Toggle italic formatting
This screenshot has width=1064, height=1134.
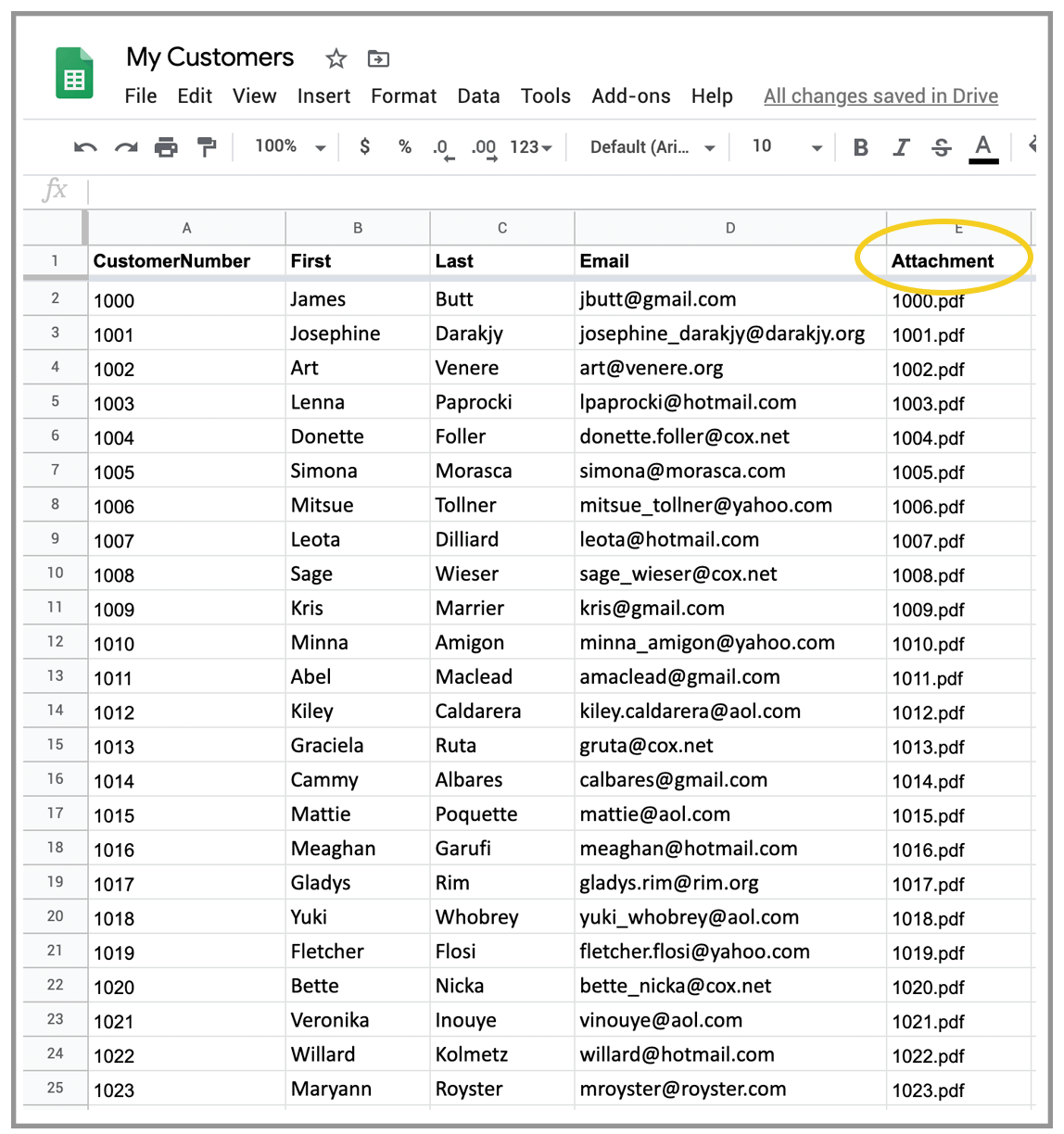click(x=901, y=147)
